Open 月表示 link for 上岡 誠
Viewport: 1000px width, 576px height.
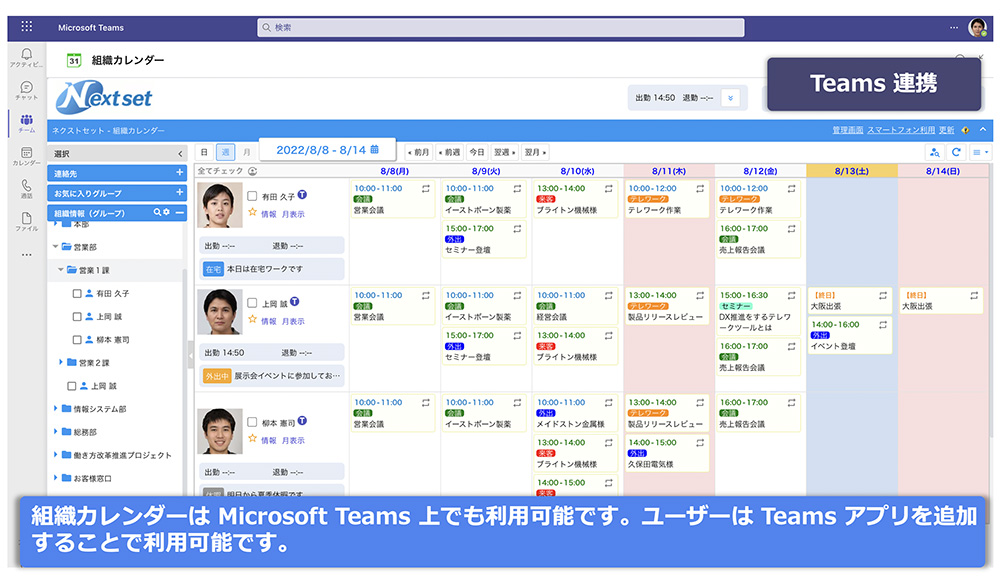(293, 321)
